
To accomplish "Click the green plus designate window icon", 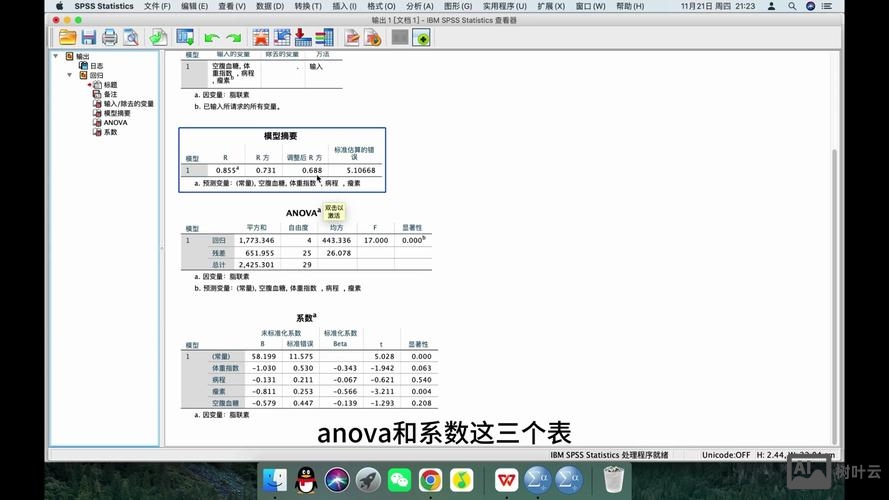I will (422, 38).
